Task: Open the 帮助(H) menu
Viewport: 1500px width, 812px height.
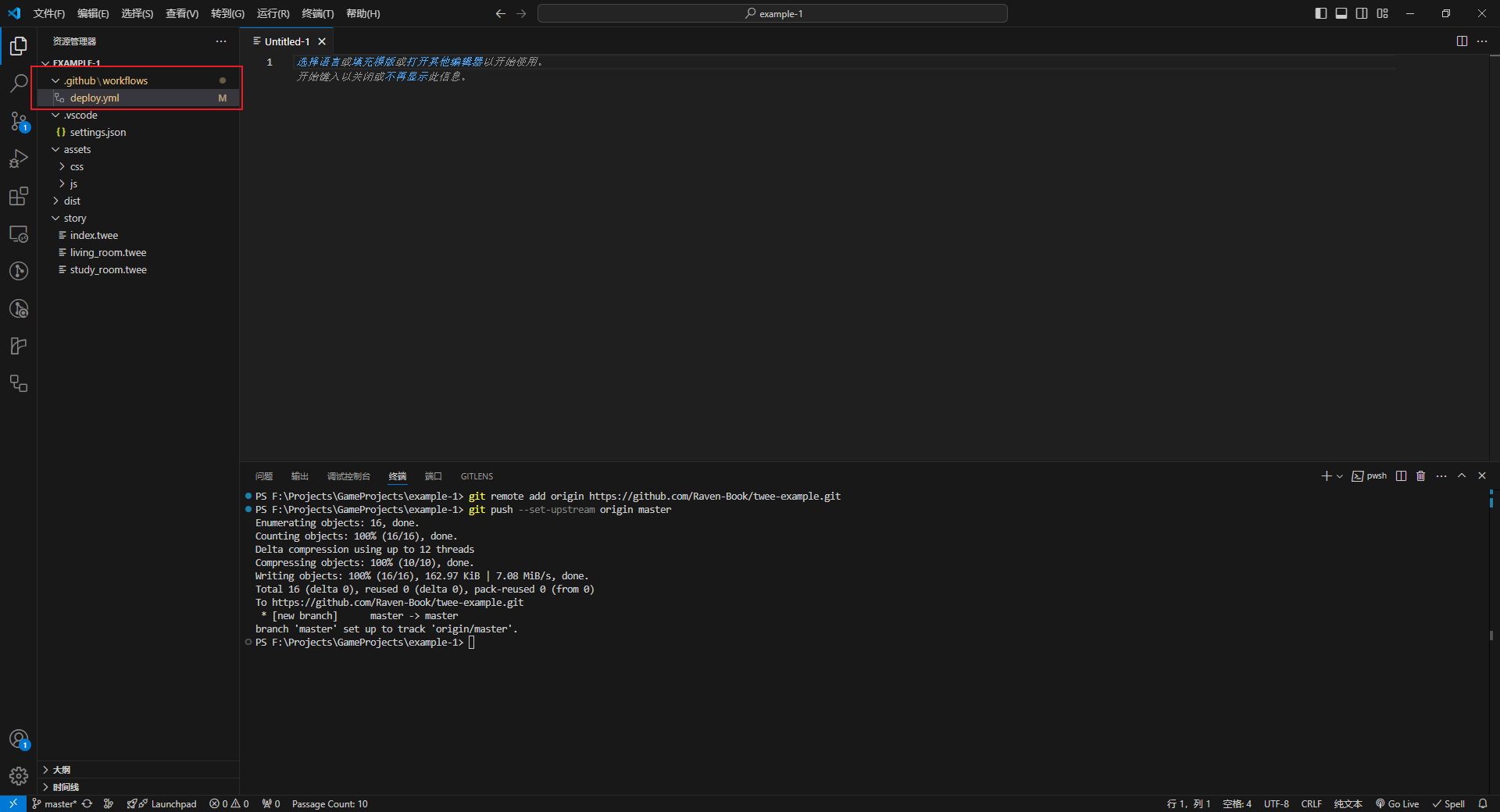Action: pyautogui.click(x=362, y=13)
